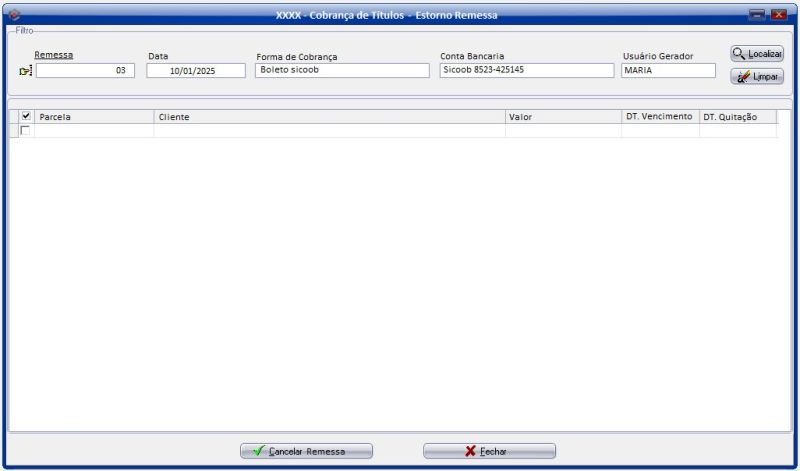800x471 pixels.
Task: Click the DT. Quitação column header
Action: (x=738, y=117)
